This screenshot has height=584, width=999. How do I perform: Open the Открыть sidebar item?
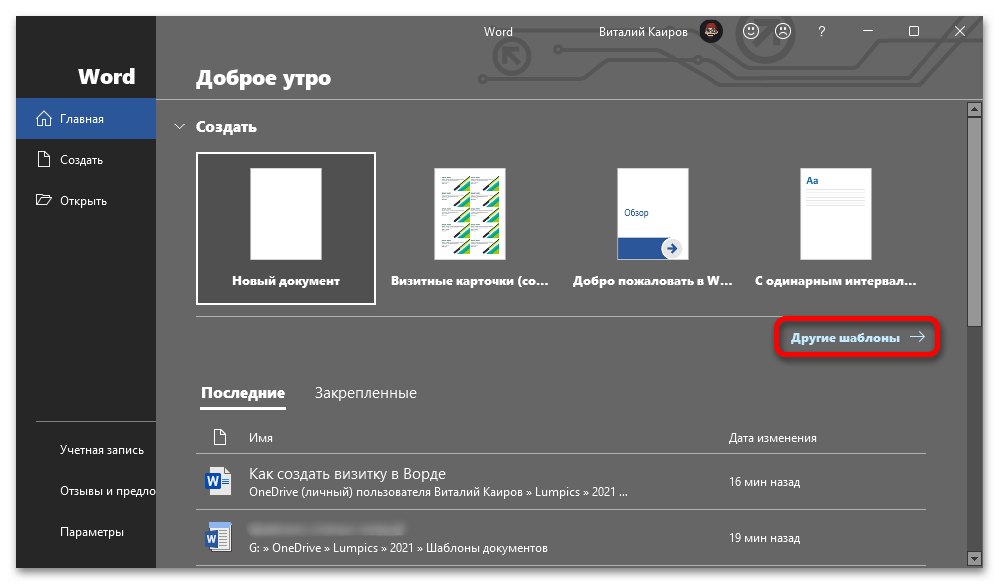coord(86,201)
